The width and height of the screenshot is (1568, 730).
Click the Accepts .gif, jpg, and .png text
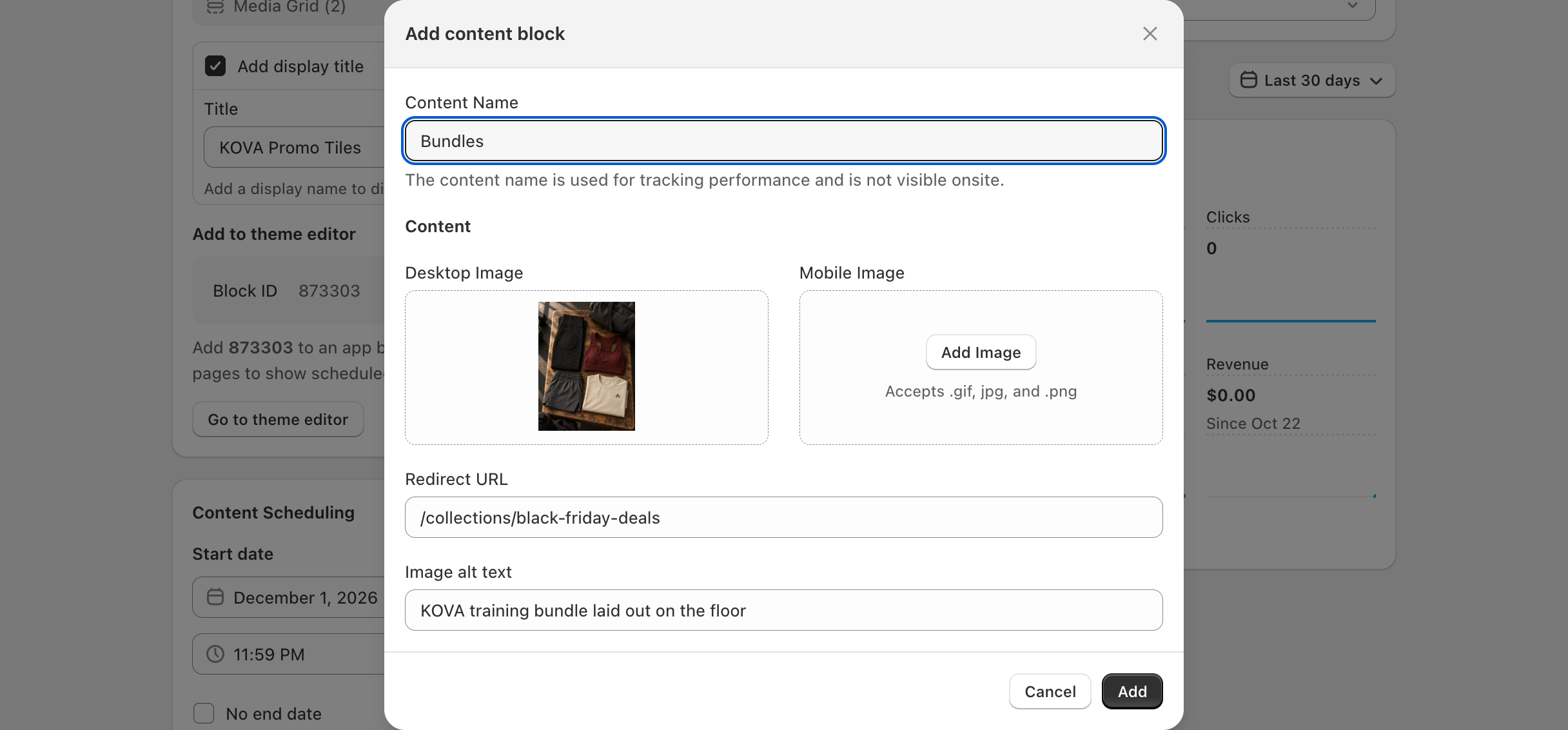coord(981,391)
